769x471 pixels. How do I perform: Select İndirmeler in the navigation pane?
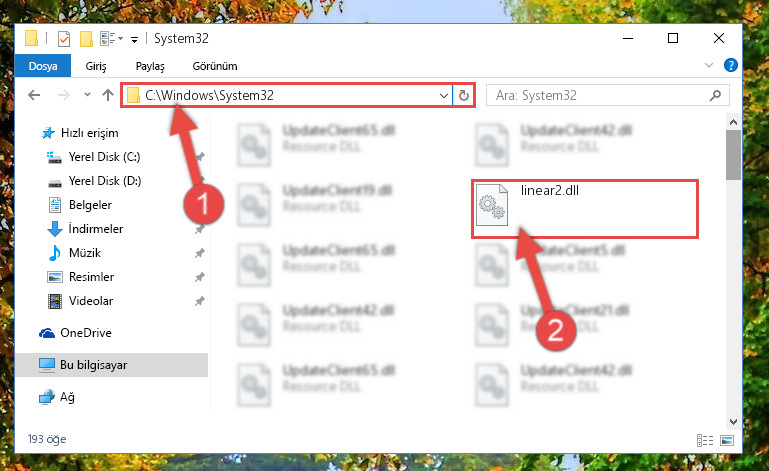click(x=96, y=229)
